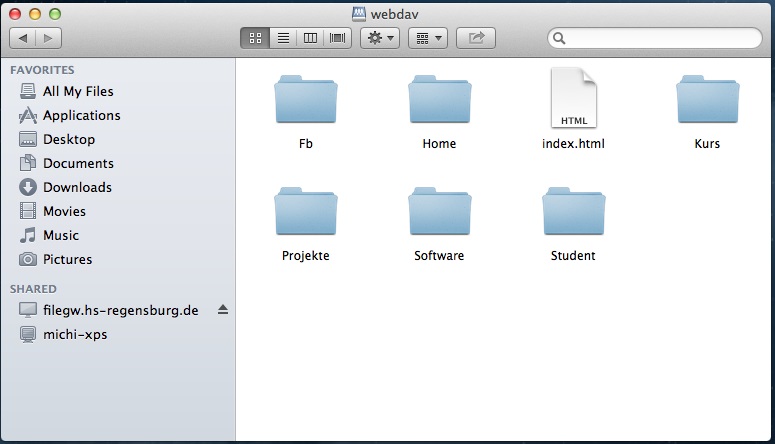Click the FAVORITES section header
The width and height of the screenshot is (775, 444).
tap(42, 70)
